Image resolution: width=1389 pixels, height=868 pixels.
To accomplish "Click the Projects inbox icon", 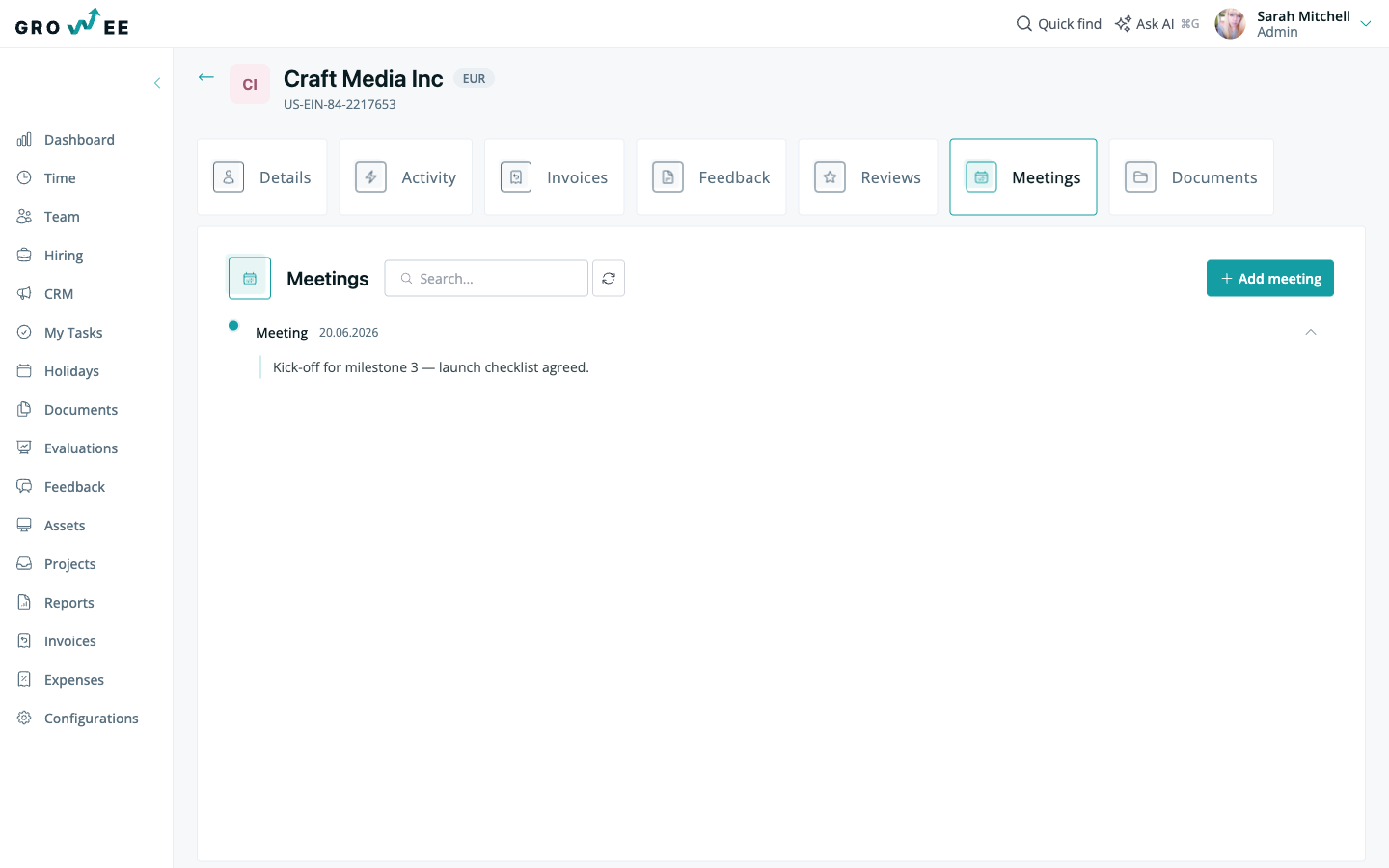I will pos(24,563).
